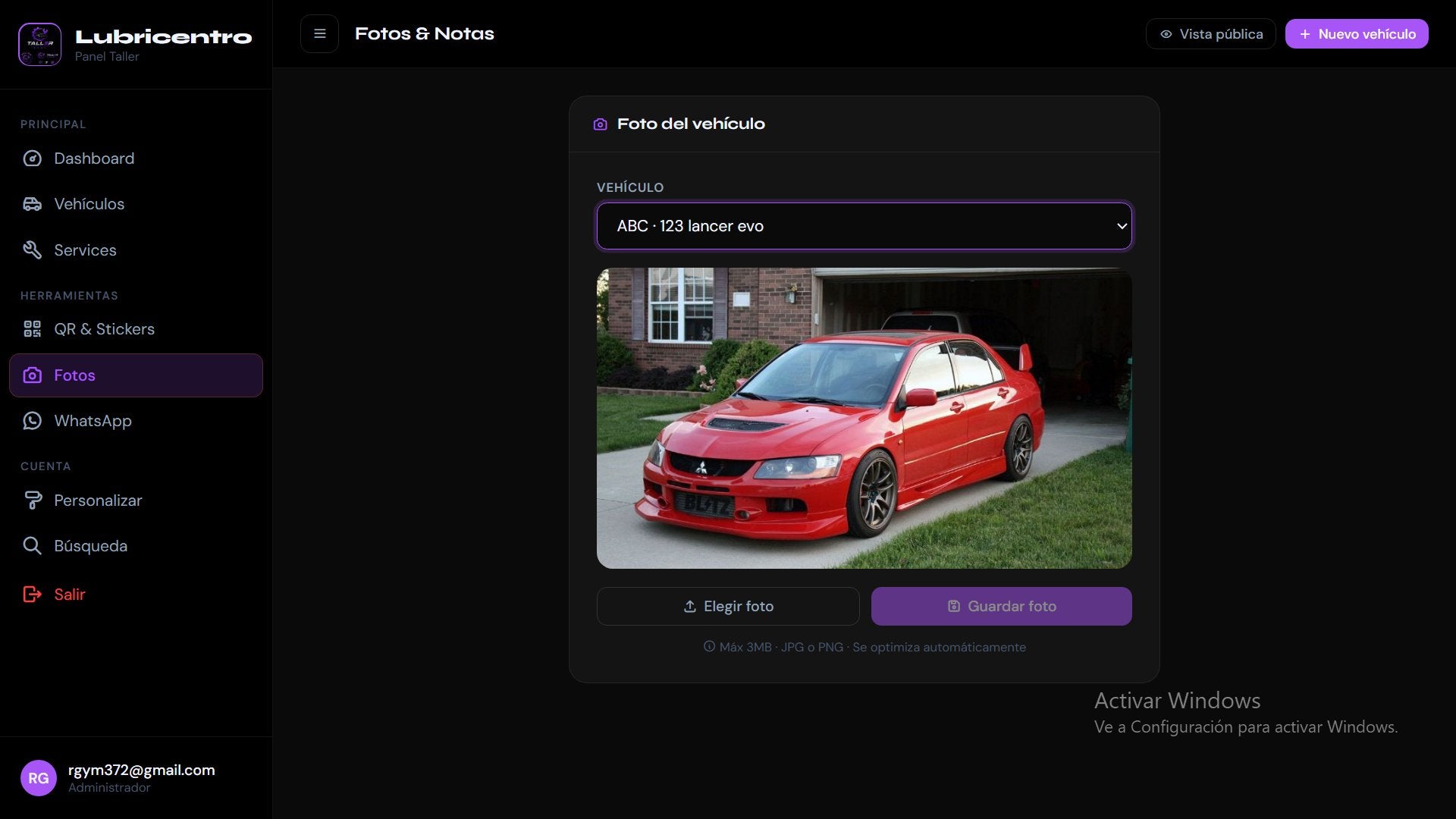The image size is (1456, 819).
Task: Click the Fotos & Notas page heading
Action: point(424,34)
